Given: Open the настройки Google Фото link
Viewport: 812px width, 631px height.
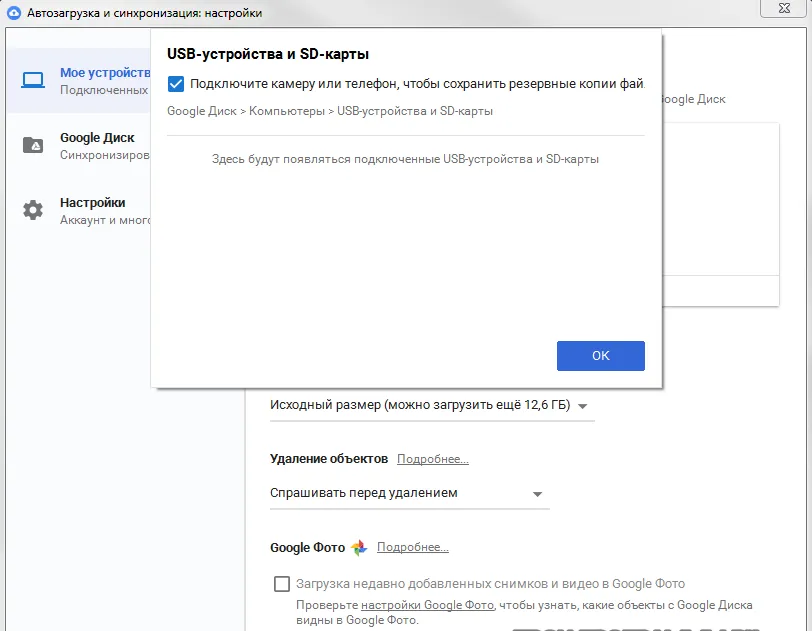Looking at the screenshot, I should [x=427, y=605].
